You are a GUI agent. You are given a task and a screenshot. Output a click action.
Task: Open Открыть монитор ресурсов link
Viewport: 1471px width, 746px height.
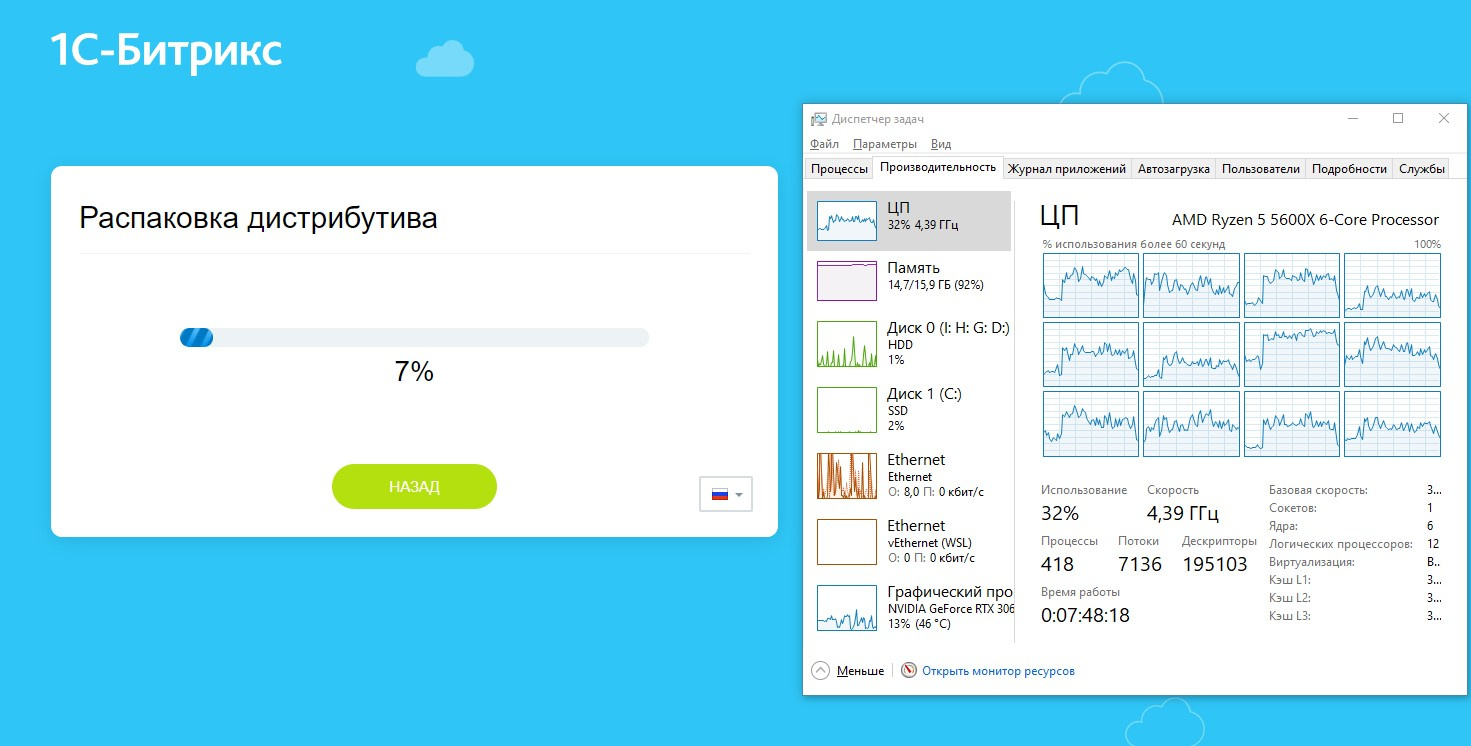[998, 671]
